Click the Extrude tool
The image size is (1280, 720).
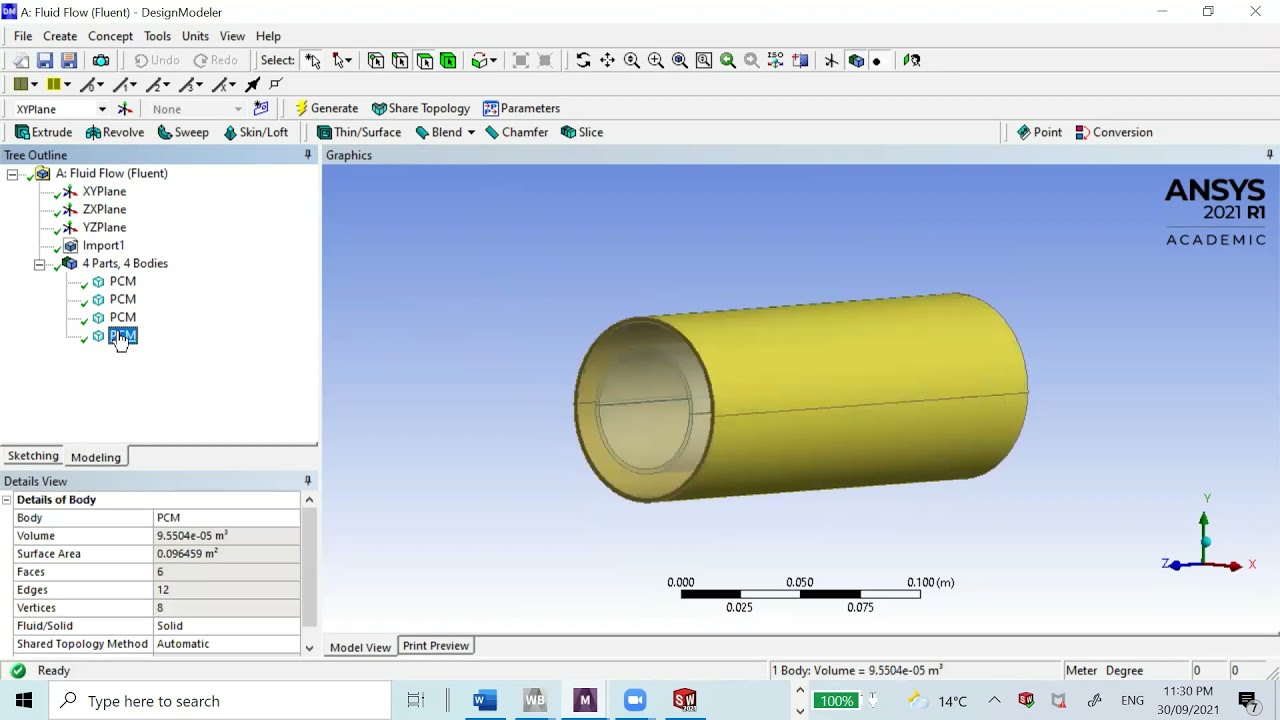(43, 132)
